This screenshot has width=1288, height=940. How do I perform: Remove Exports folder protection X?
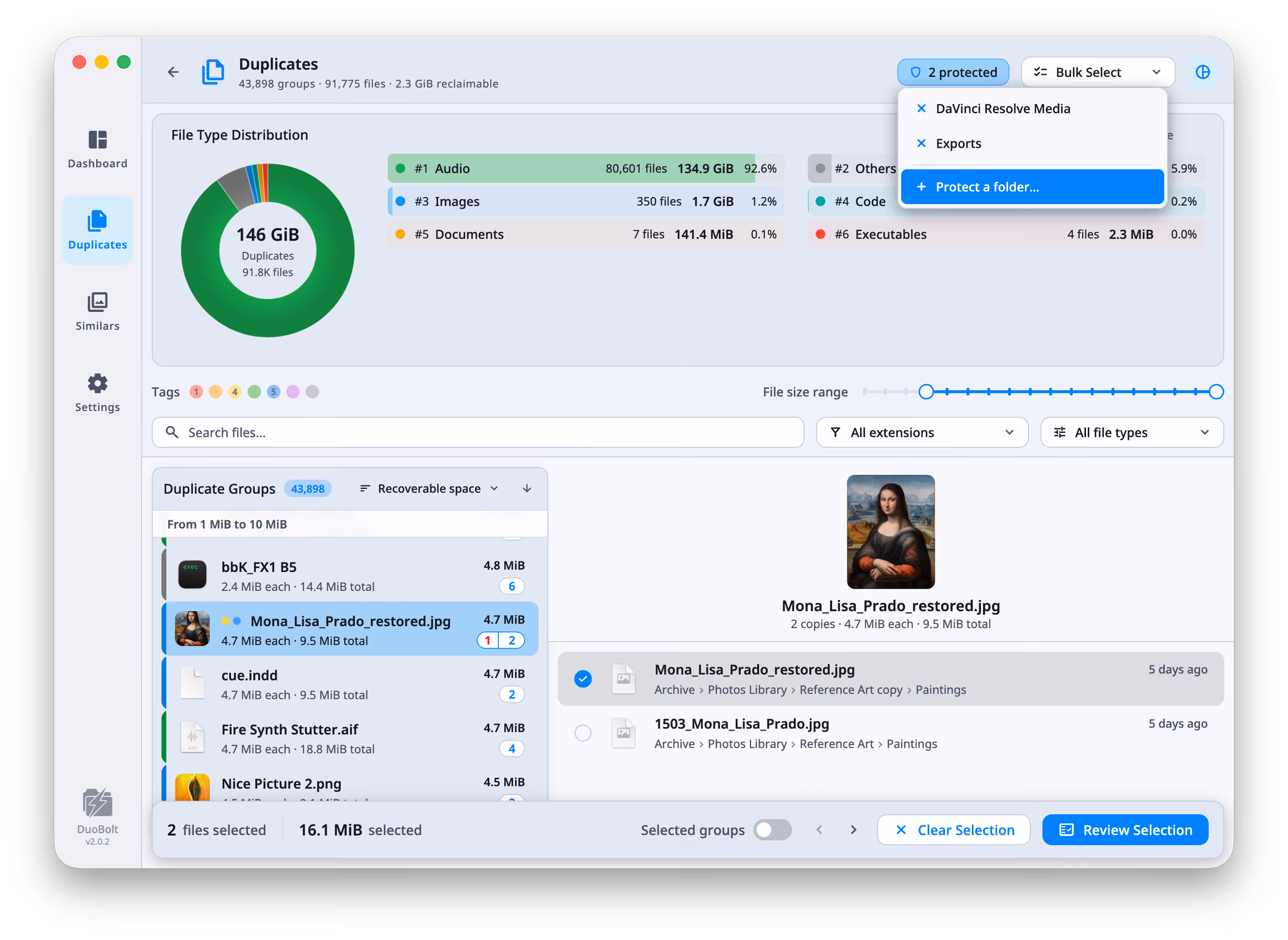[922, 143]
